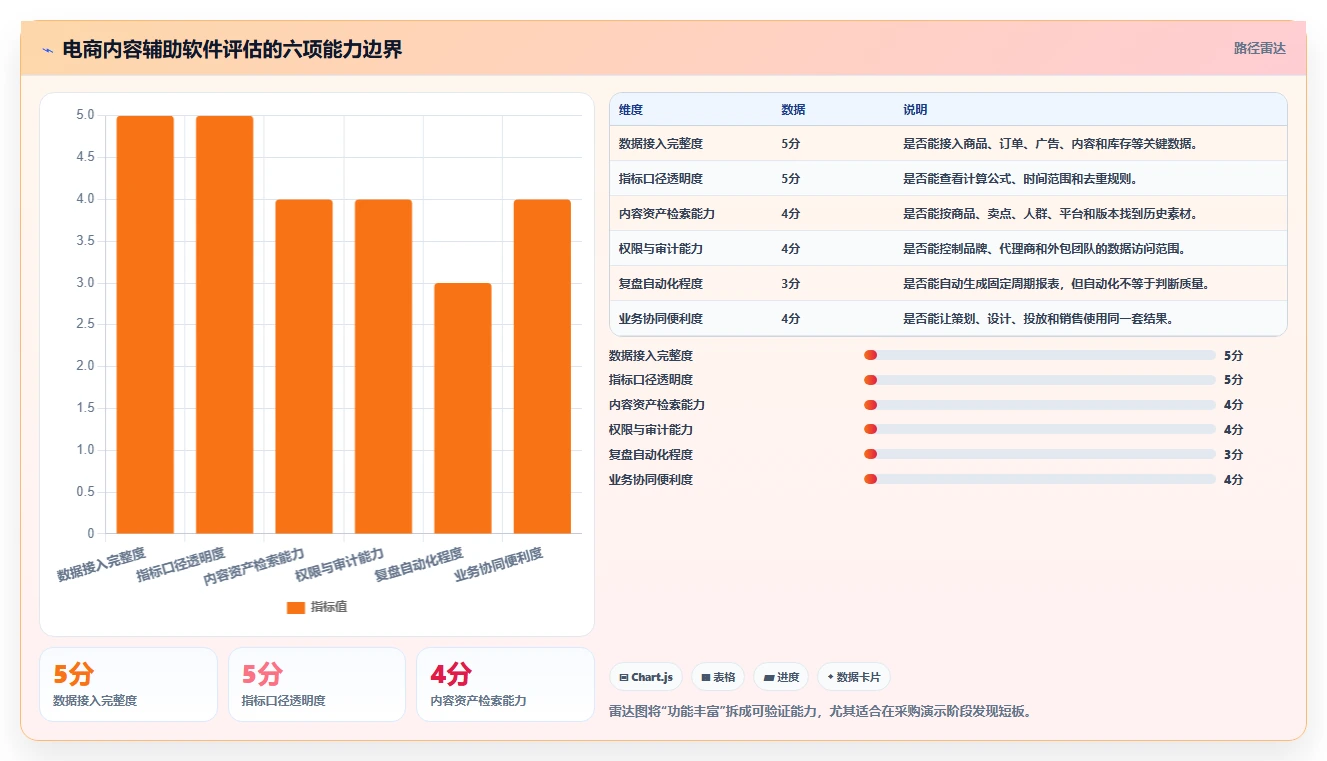Open the 内容资产检索能力 4分 stat card
The width and height of the screenshot is (1327, 761).
(505, 684)
